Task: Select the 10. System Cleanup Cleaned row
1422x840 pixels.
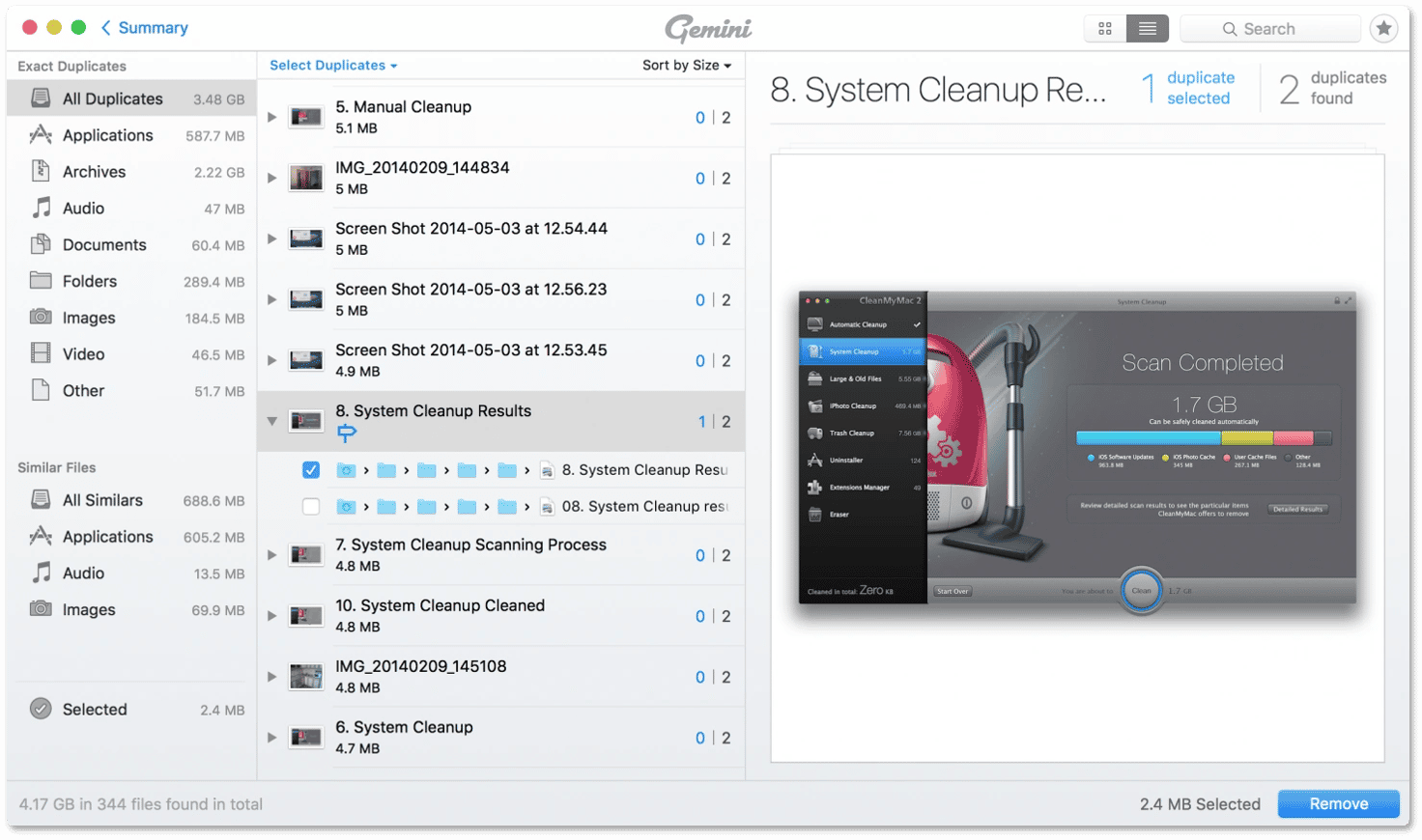Action: point(500,616)
